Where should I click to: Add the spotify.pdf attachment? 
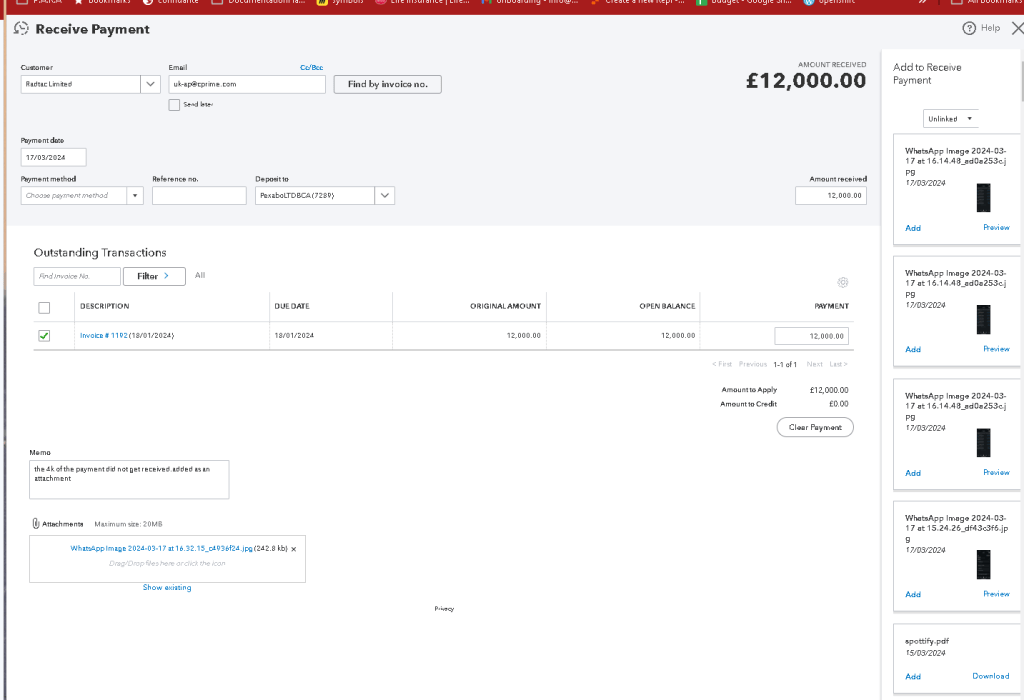pyautogui.click(x=913, y=676)
